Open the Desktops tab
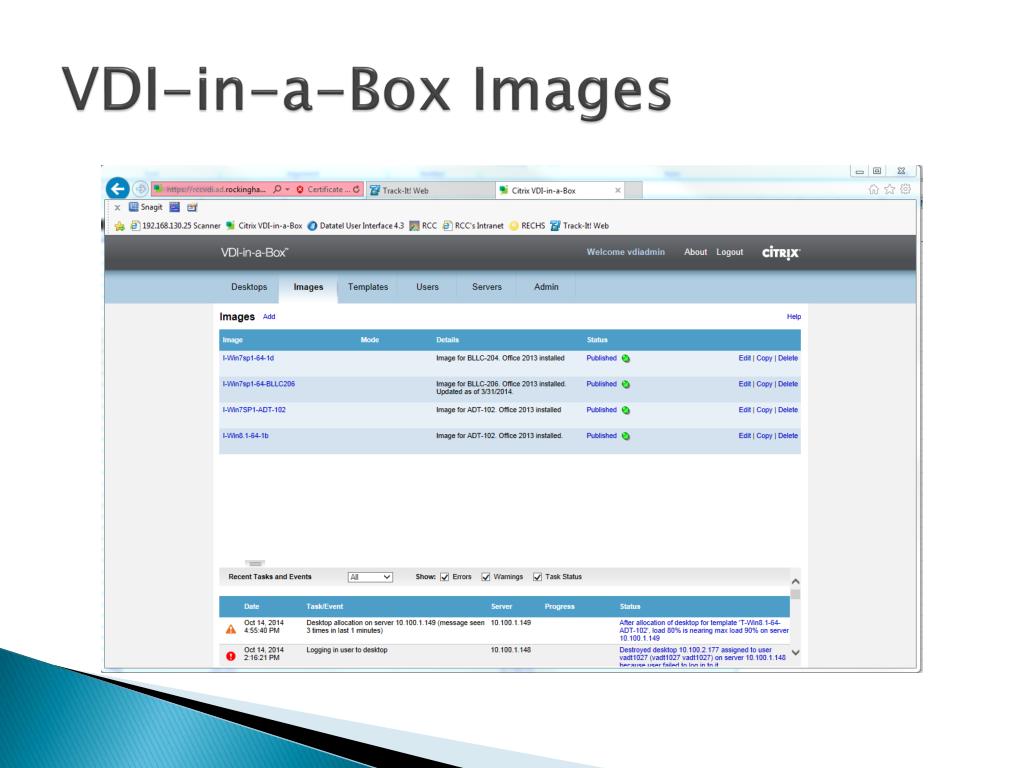Image resolution: width=1024 pixels, height=768 pixels. point(249,287)
